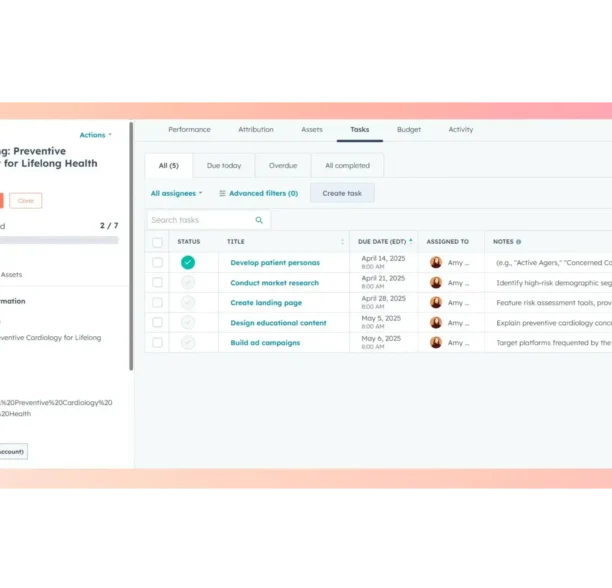
Task: Switch to the Attribution tab
Action: coord(256,130)
